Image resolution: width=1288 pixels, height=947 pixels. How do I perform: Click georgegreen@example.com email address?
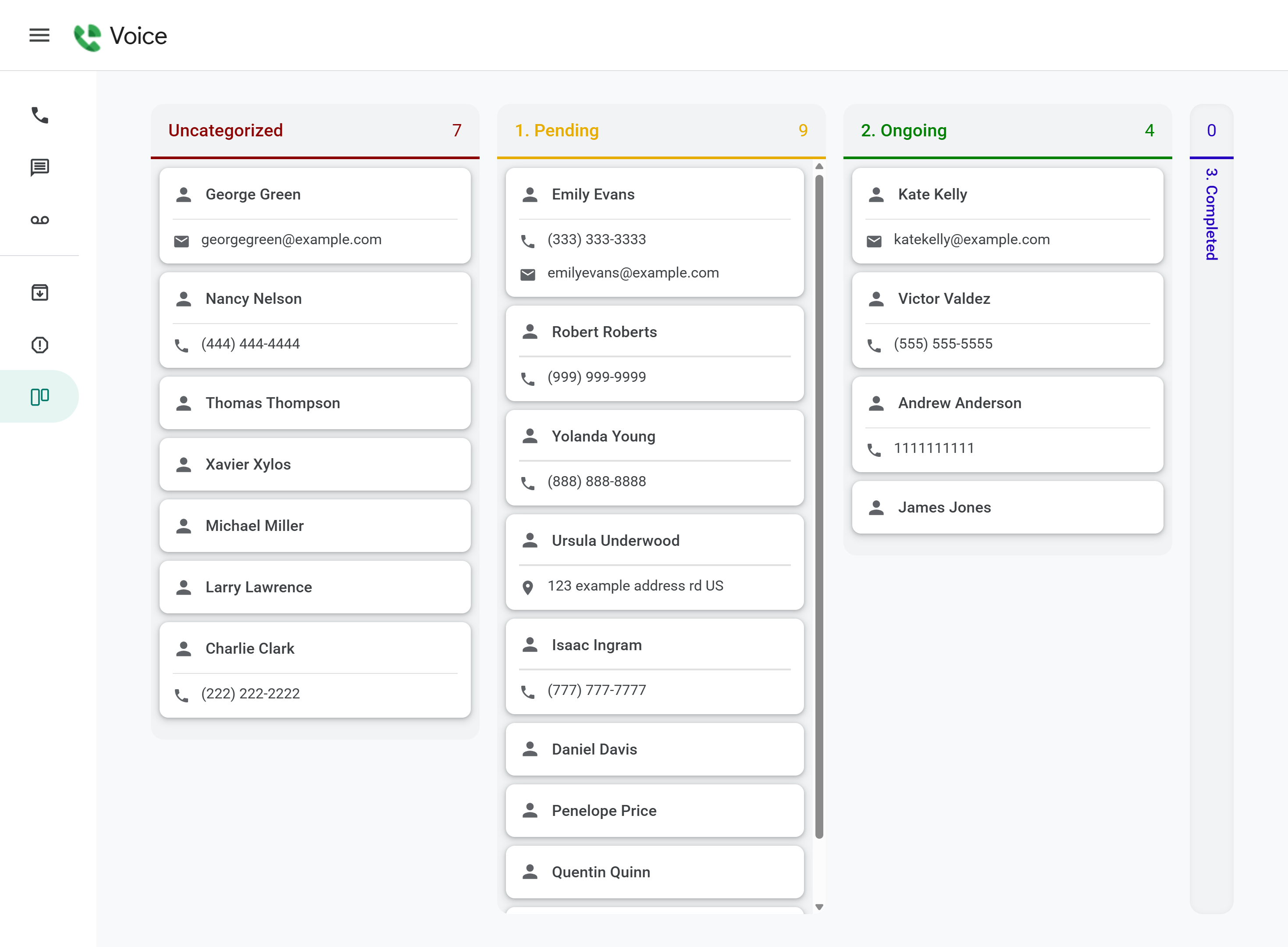[291, 240]
